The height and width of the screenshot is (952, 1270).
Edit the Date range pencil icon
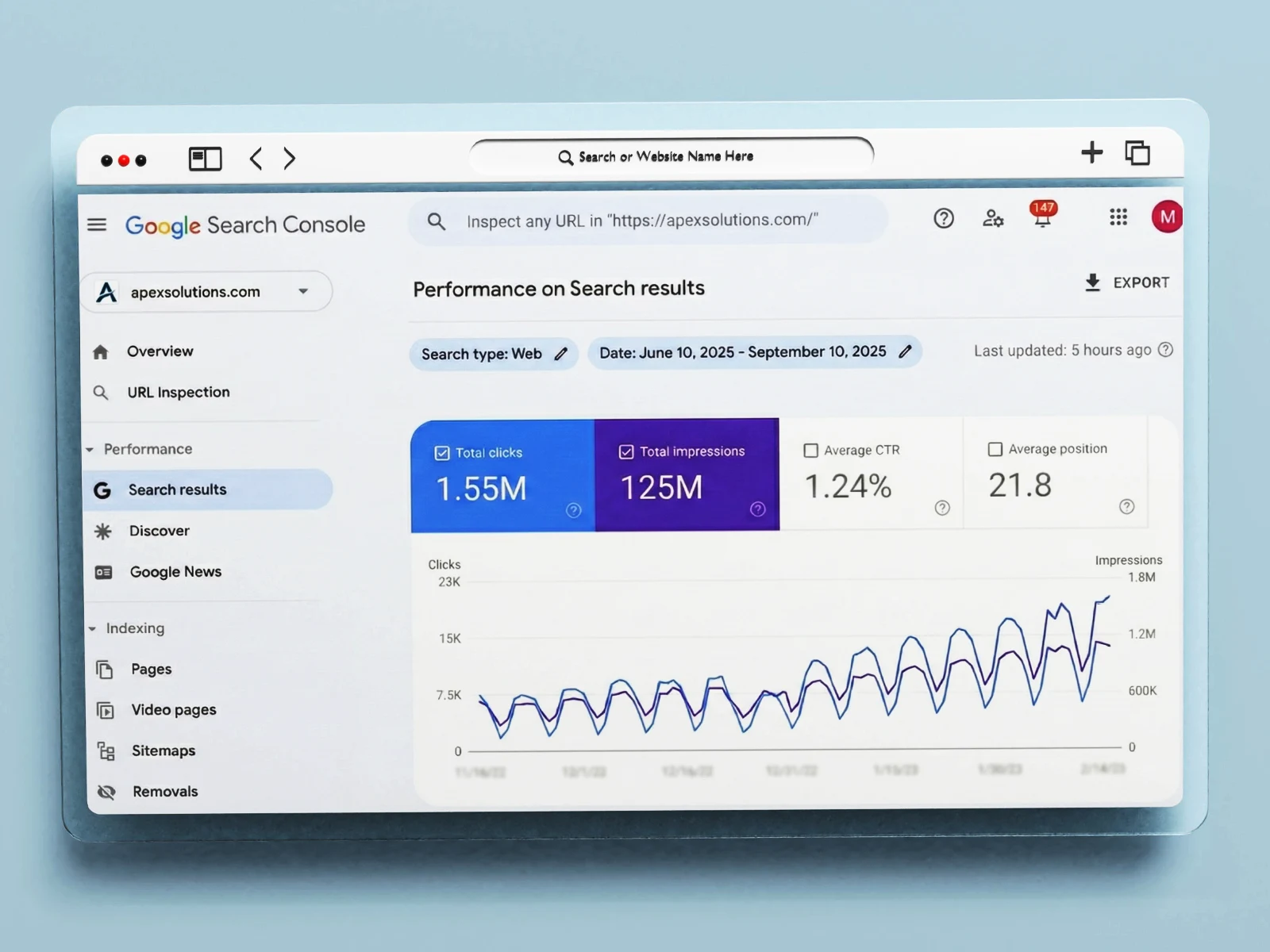coord(905,351)
